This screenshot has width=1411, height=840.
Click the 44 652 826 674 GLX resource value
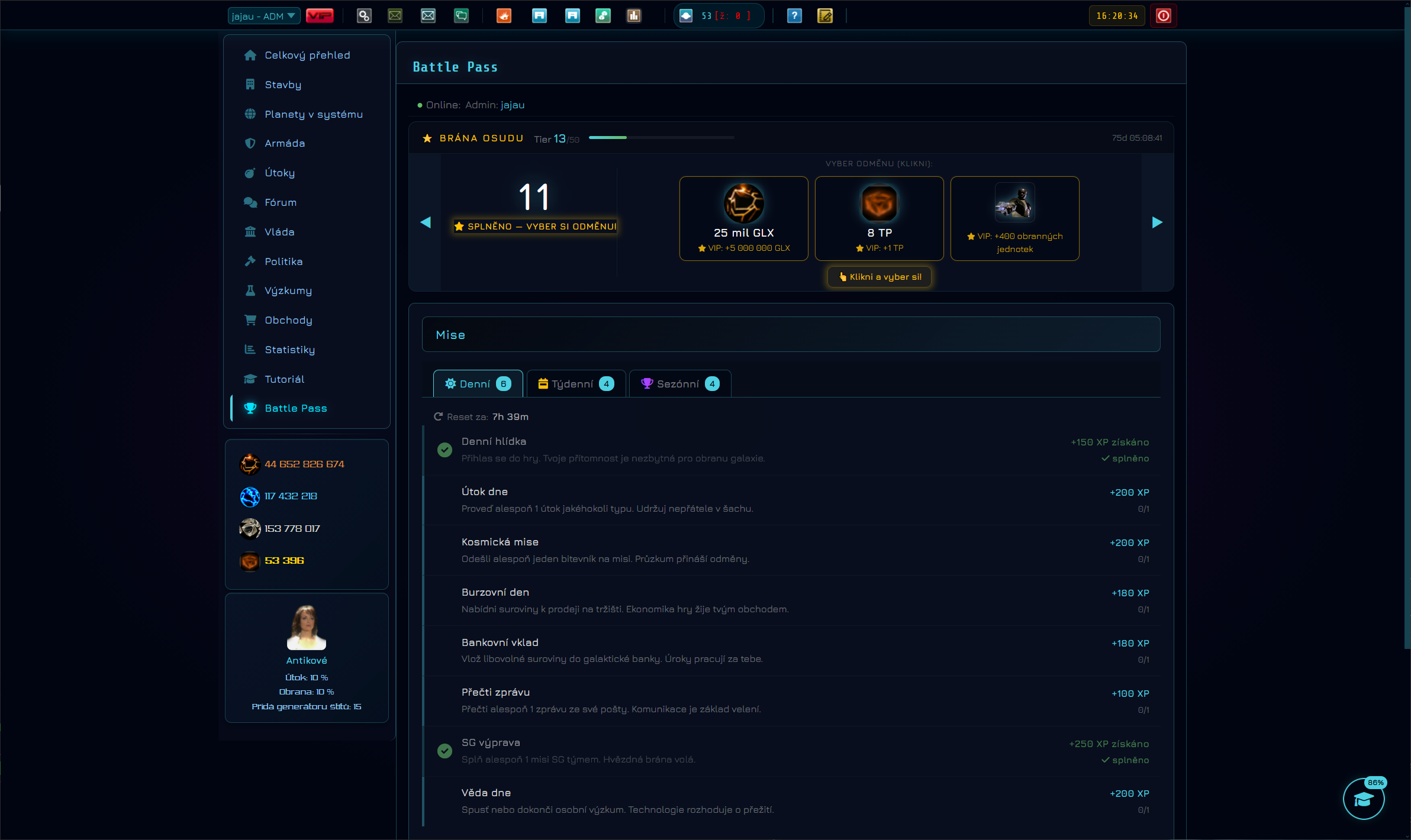304,464
